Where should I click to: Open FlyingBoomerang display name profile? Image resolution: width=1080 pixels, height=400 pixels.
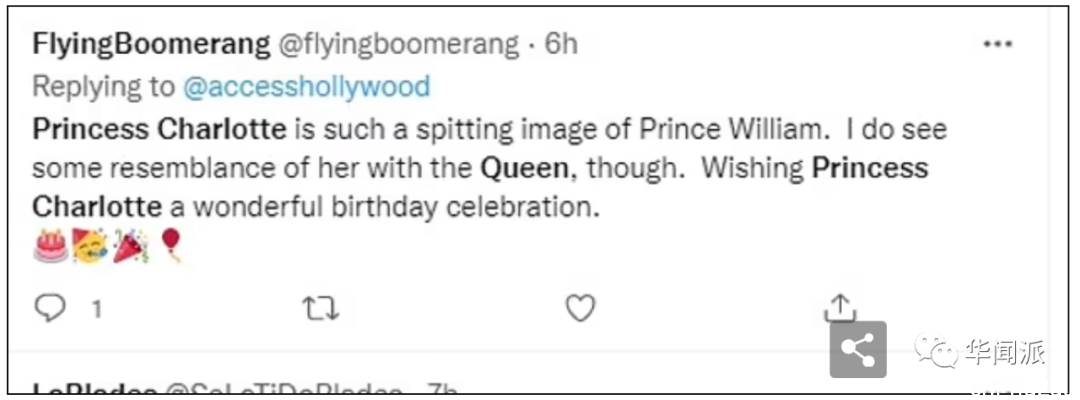(152, 45)
